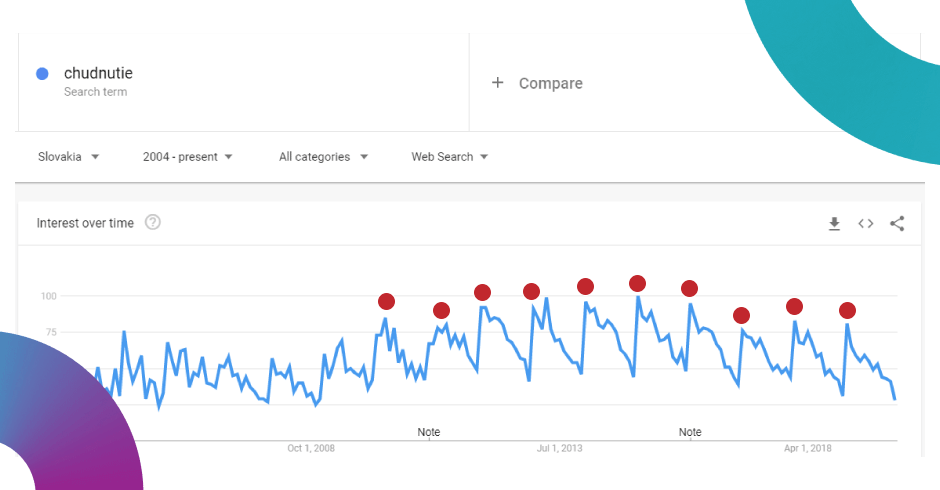Open the All categories dropdown
The height and width of the screenshot is (490, 940).
(x=323, y=157)
